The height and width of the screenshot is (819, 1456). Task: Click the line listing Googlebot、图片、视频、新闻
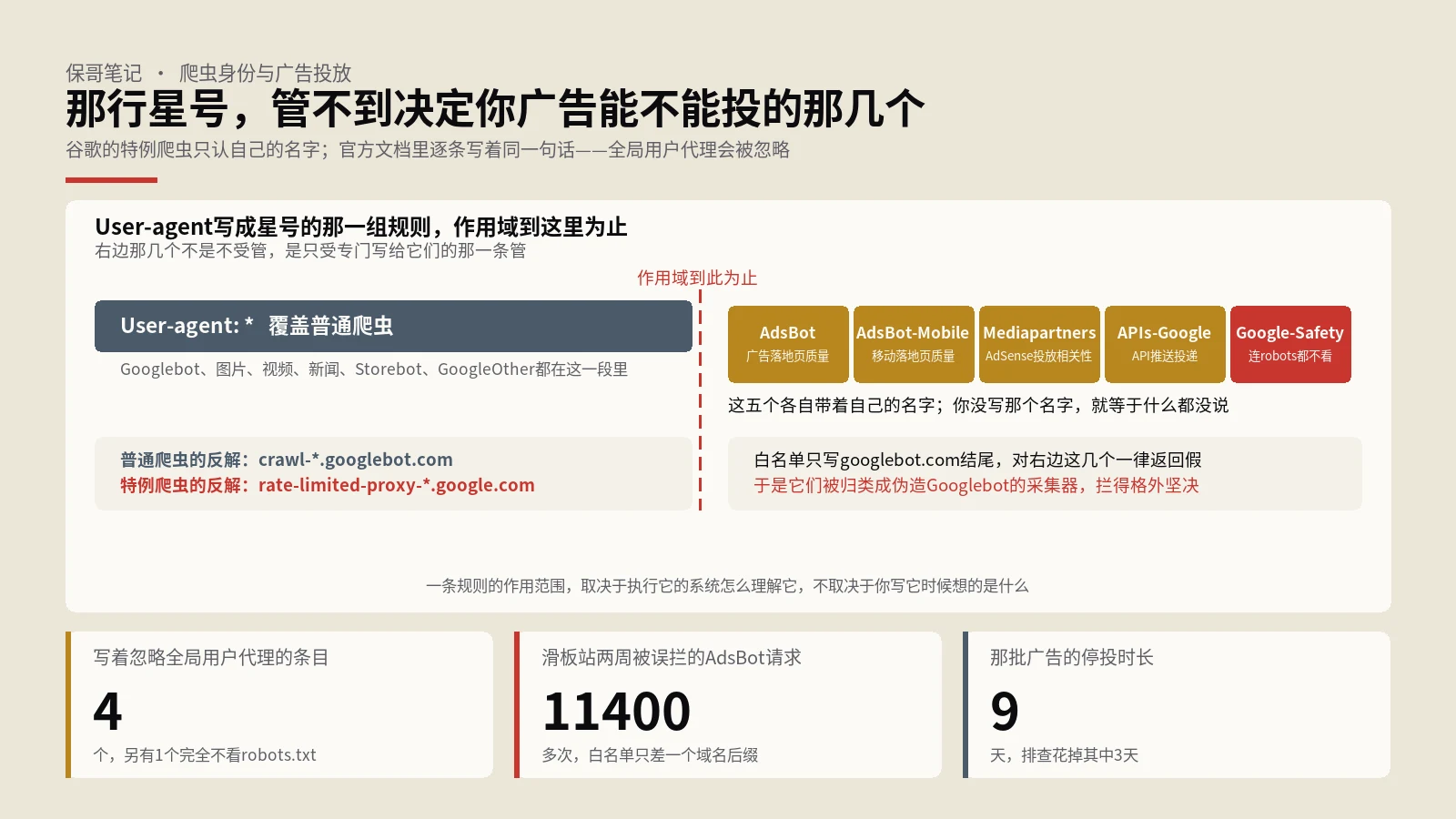point(374,369)
